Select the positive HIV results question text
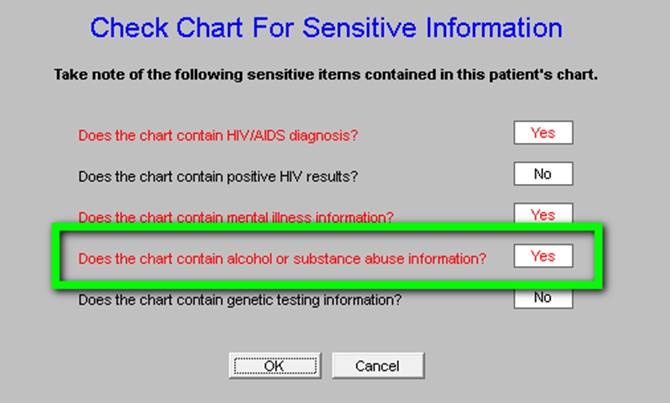 pos(218,176)
